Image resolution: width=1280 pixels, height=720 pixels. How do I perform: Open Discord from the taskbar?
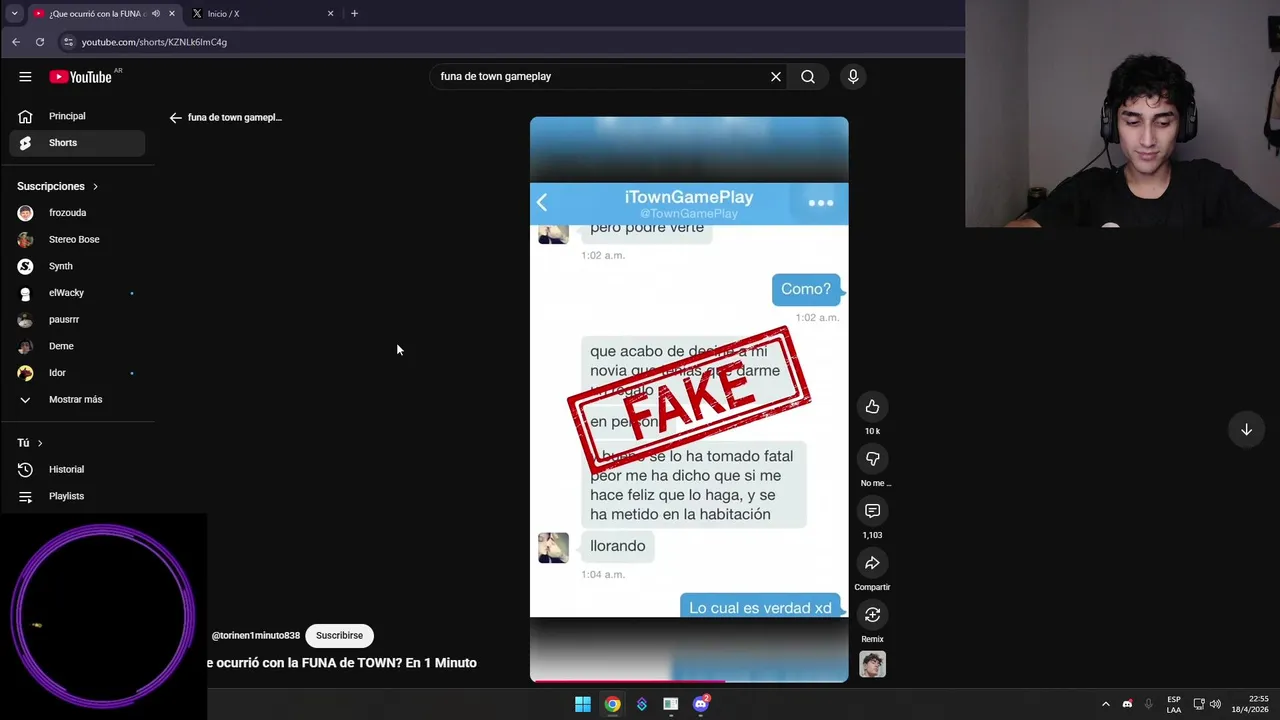701,704
